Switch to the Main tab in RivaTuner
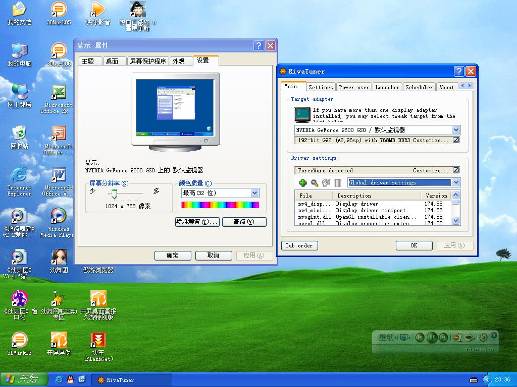This screenshot has height=387, width=517. click(292, 86)
